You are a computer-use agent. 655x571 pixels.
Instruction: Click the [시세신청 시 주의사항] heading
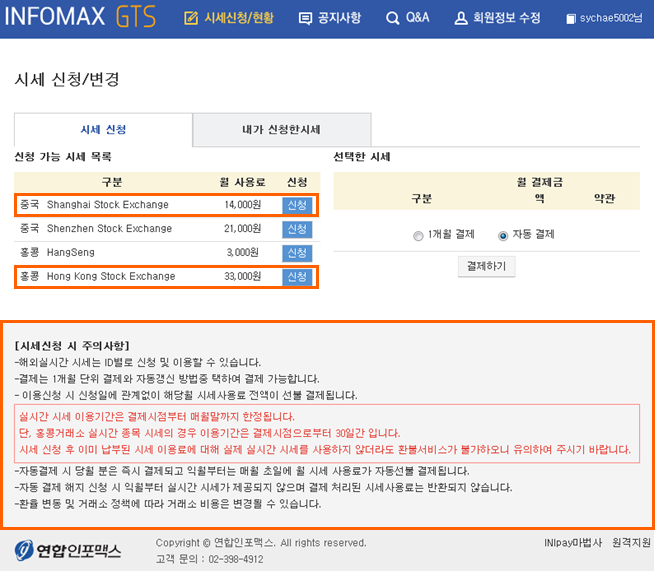72,346
